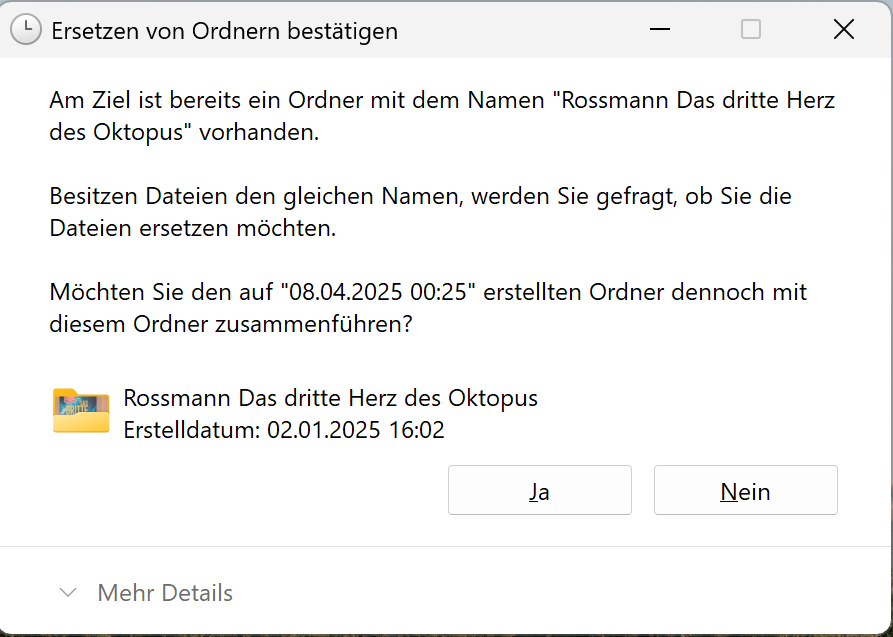Click the "Möchten Sie den auf" question line
Image resolution: width=893 pixels, height=637 pixels.
160,293
